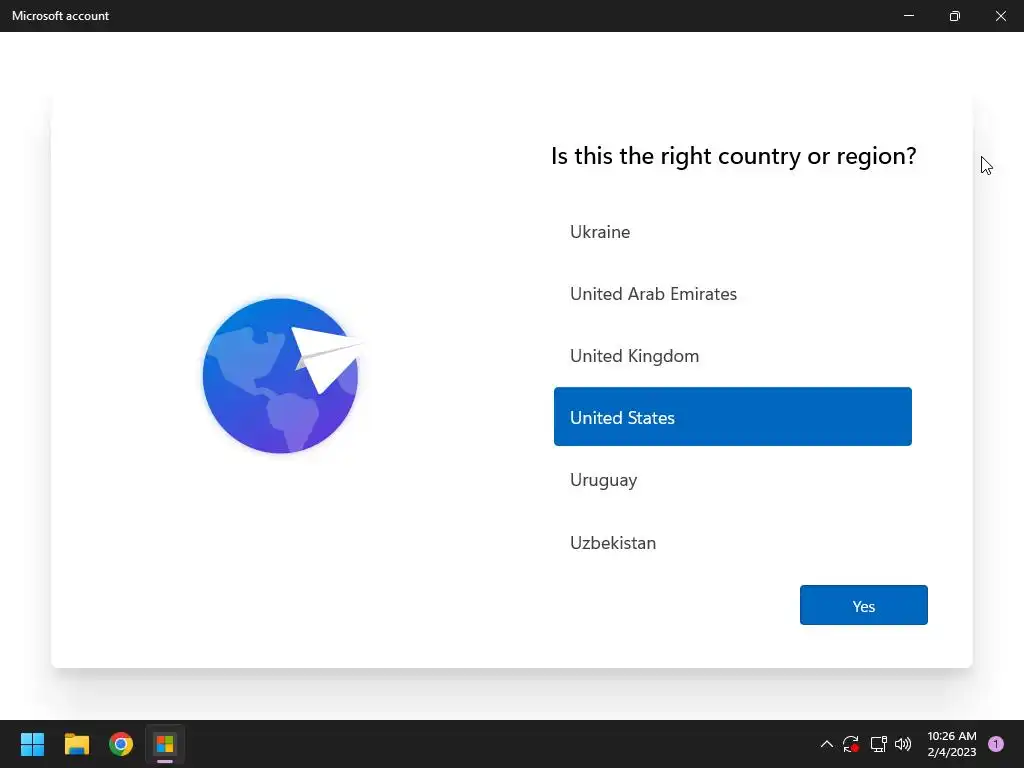This screenshot has height=768, width=1024.
Task: Open the clock showing 10:26 AM
Action: click(952, 744)
